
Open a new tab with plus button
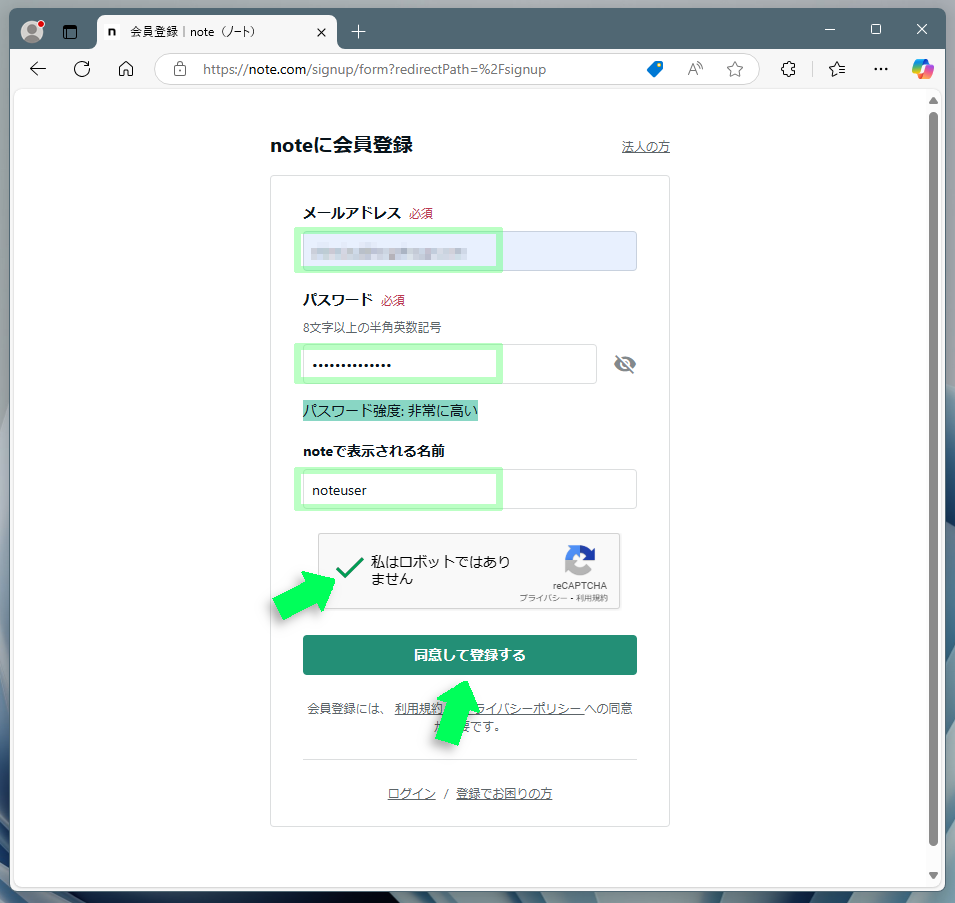pyautogui.click(x=359, y=32)
